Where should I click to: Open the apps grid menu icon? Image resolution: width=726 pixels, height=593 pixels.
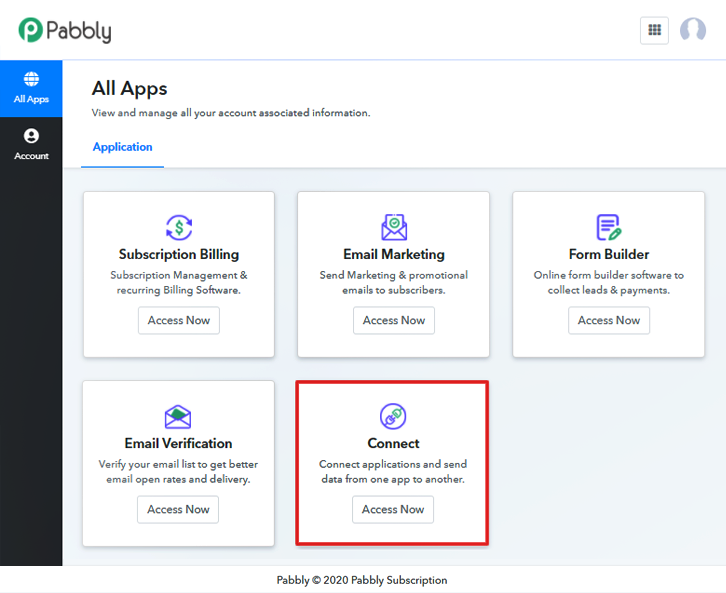654,31
